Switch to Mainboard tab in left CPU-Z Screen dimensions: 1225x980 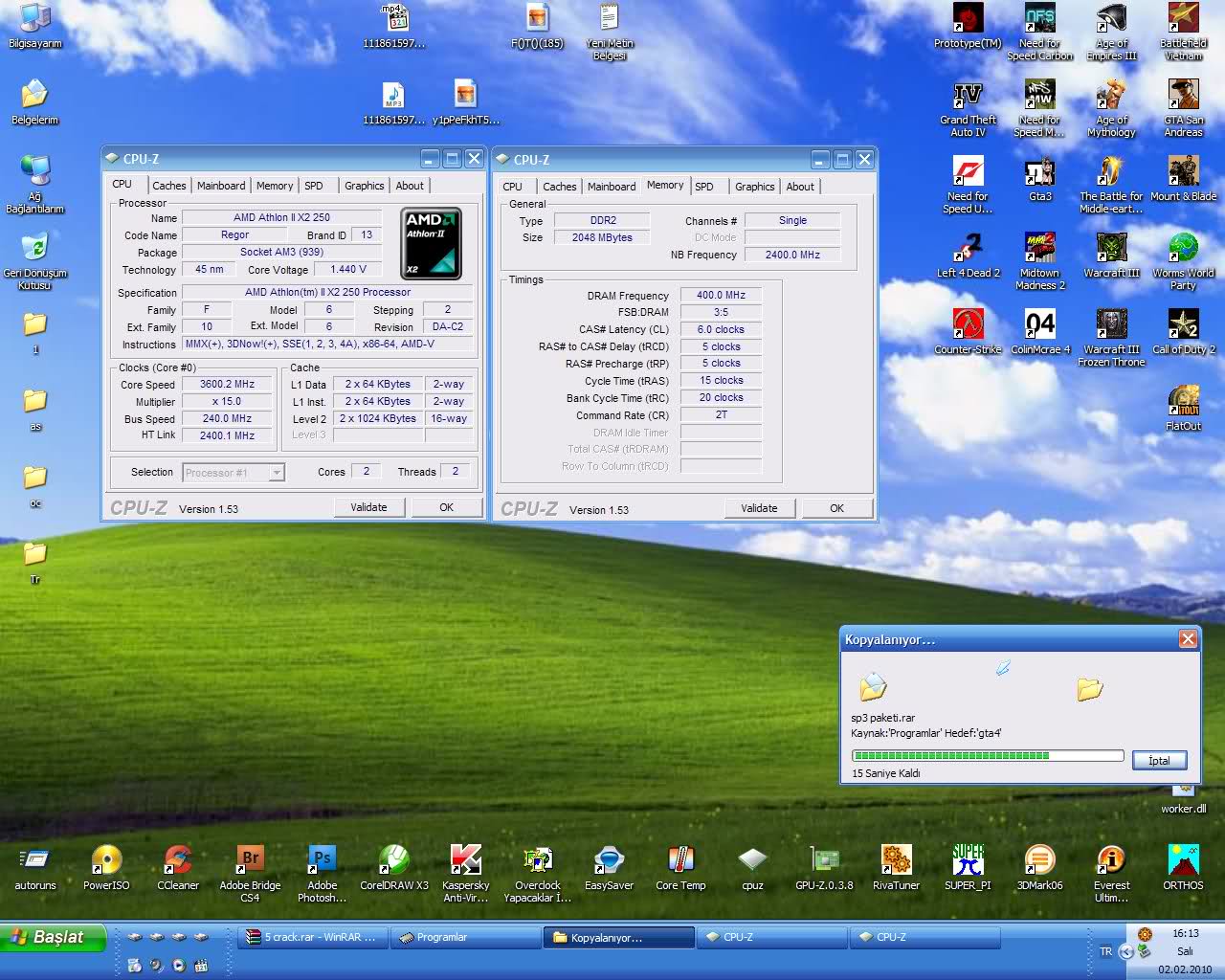(x=221, y=186)
